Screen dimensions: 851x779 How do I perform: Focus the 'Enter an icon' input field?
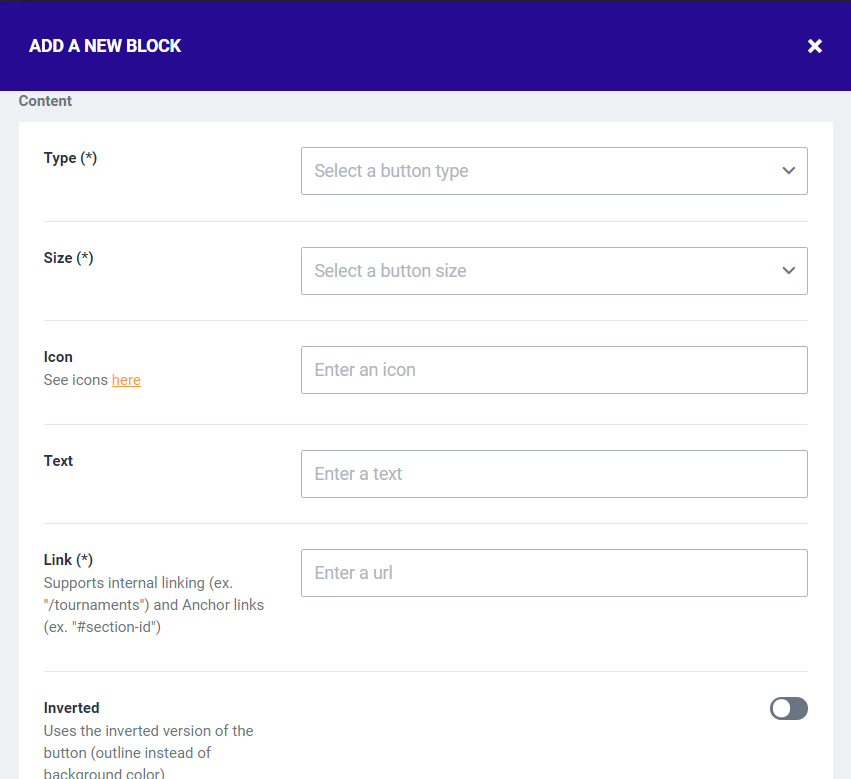553,370
